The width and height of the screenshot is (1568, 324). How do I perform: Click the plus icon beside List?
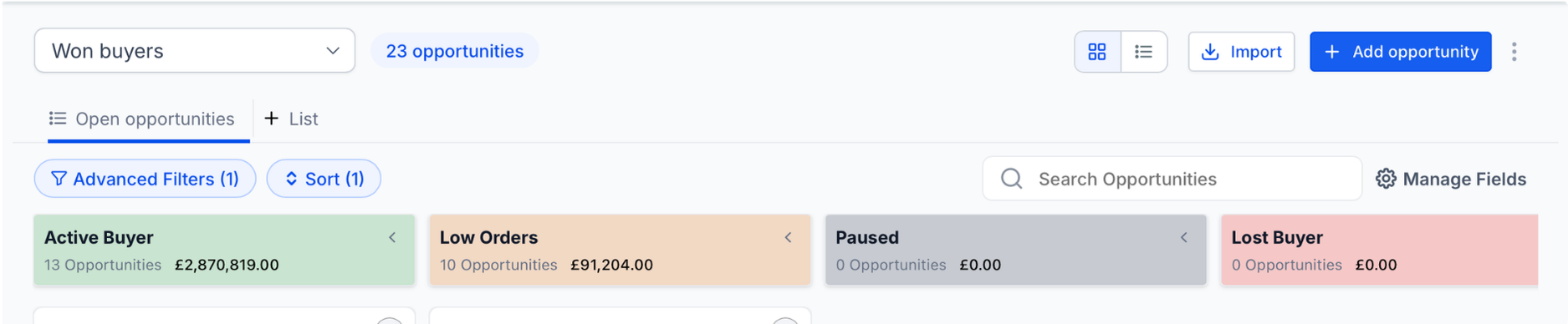[x=271, y=119]
